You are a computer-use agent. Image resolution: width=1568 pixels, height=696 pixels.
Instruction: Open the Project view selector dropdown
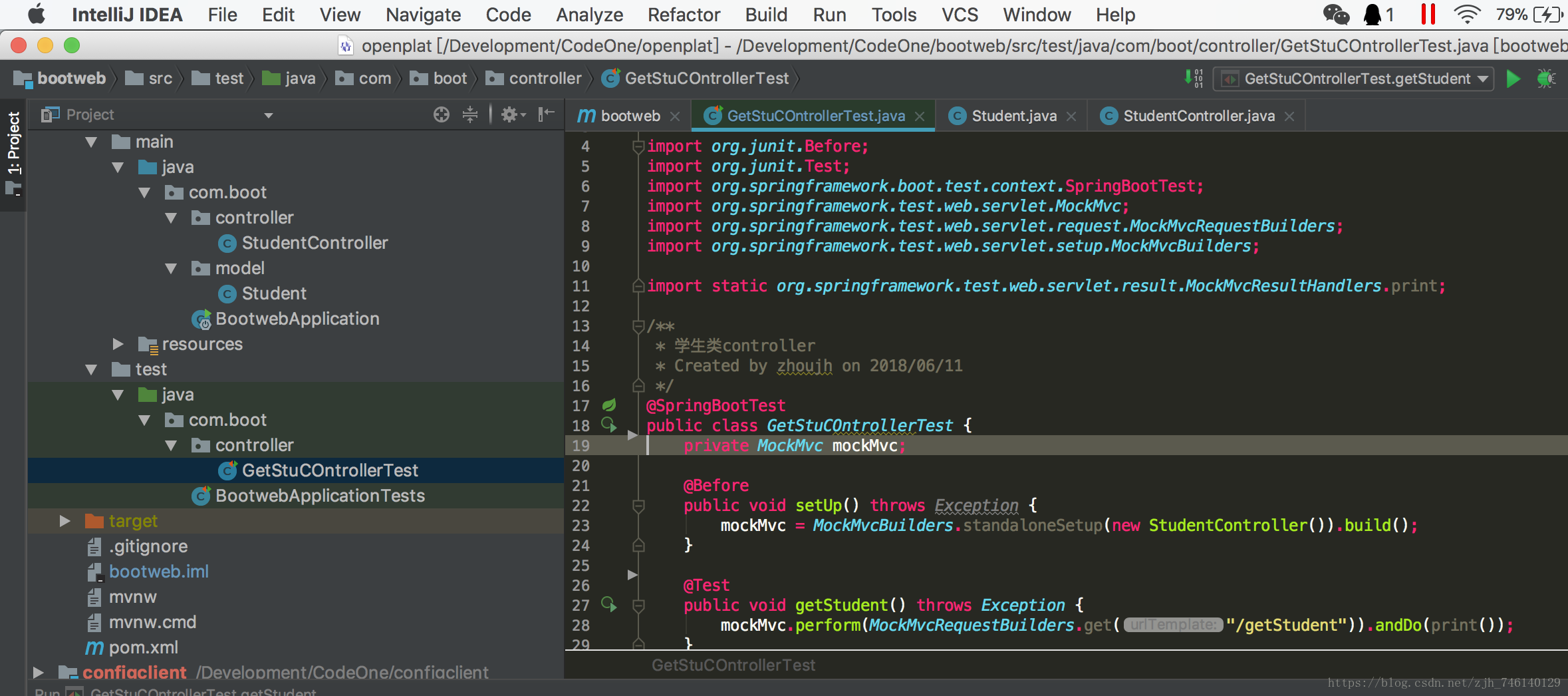pyautogui.click(x=269, y=115)
